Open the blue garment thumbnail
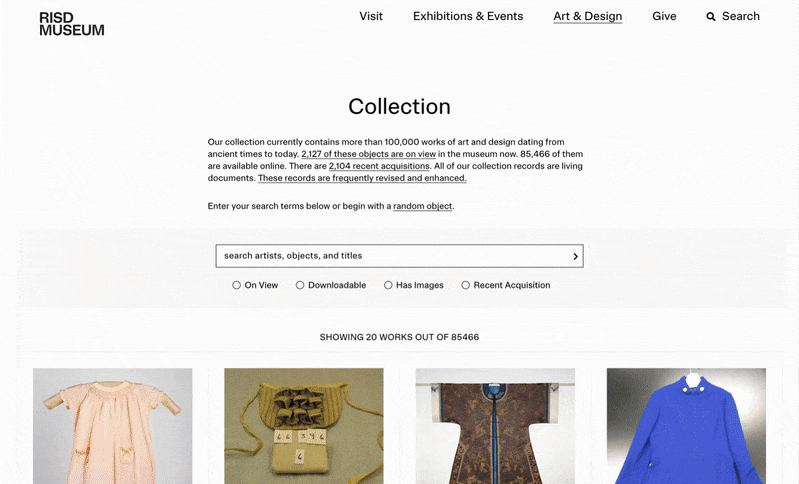The height and width of the screenshot is (484, 799). (x=686, y=426)
